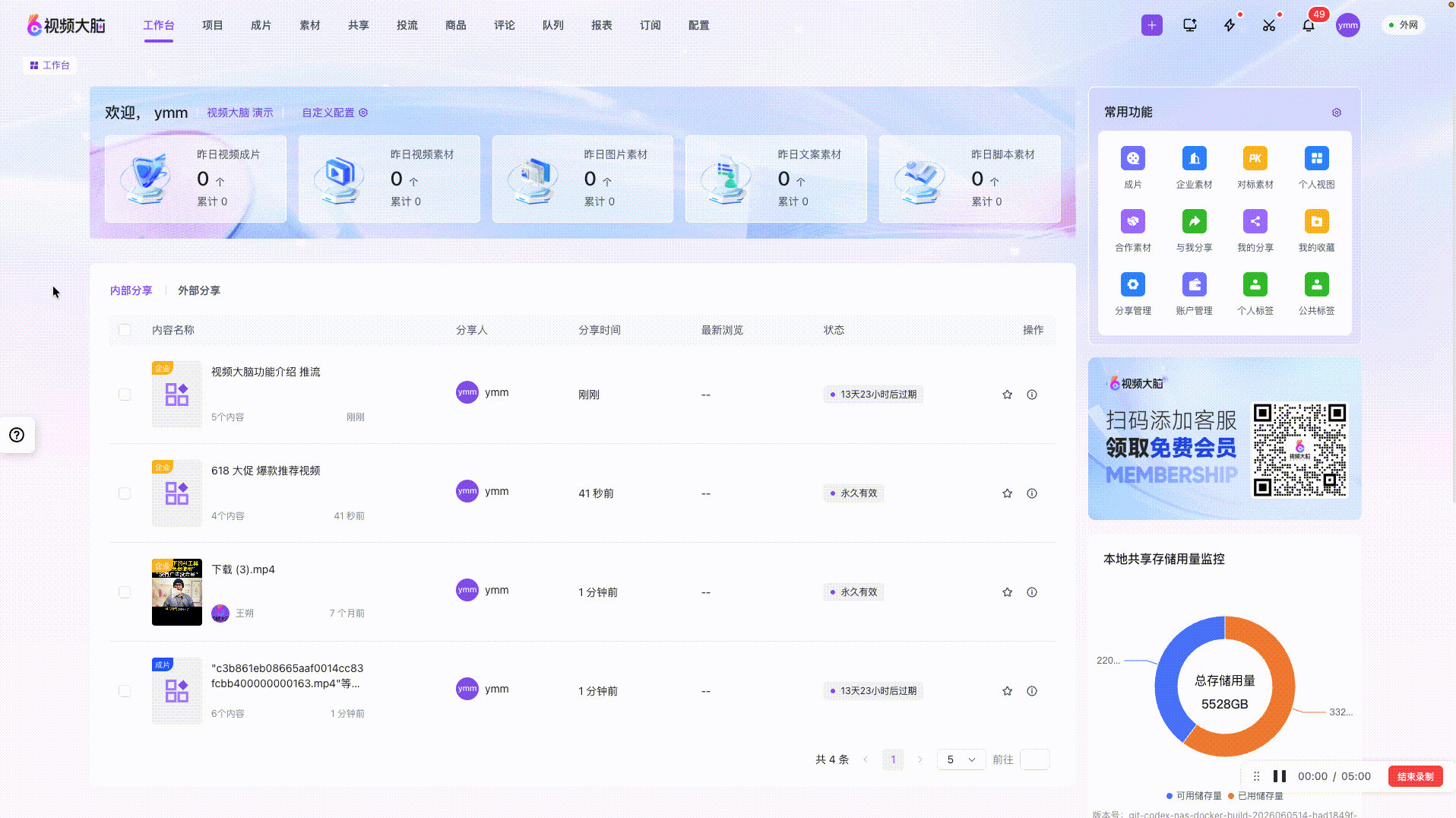Viewport: 1456px width, 818px height.
Task: Open the page size dropdown showing 5
Action: pos(961,759)
